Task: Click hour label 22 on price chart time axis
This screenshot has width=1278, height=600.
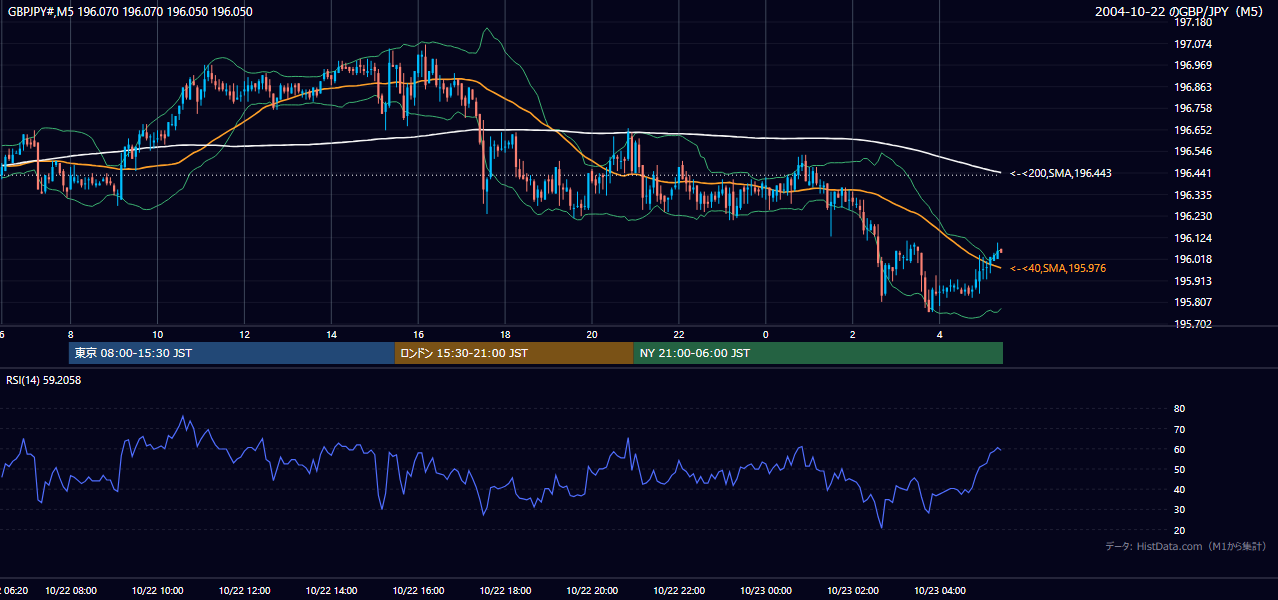Action: (679, 334)
